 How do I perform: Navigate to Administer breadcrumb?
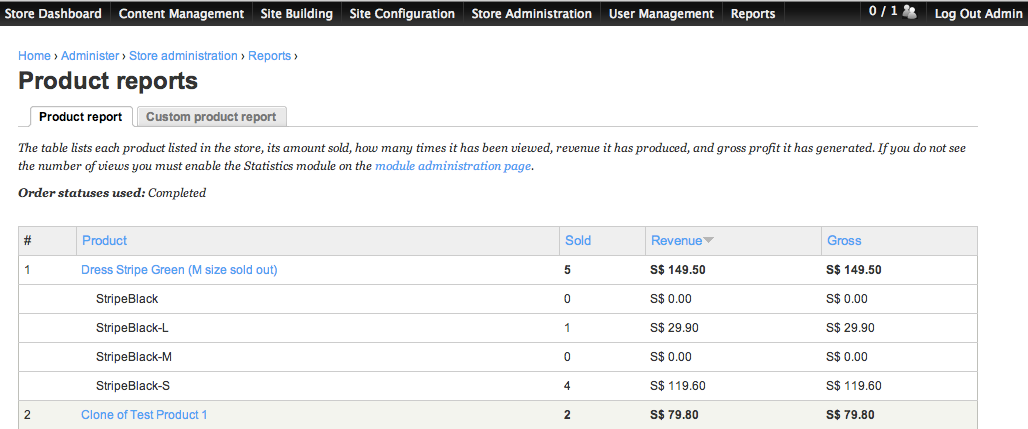pyautogui.click(x=90, y=56)
